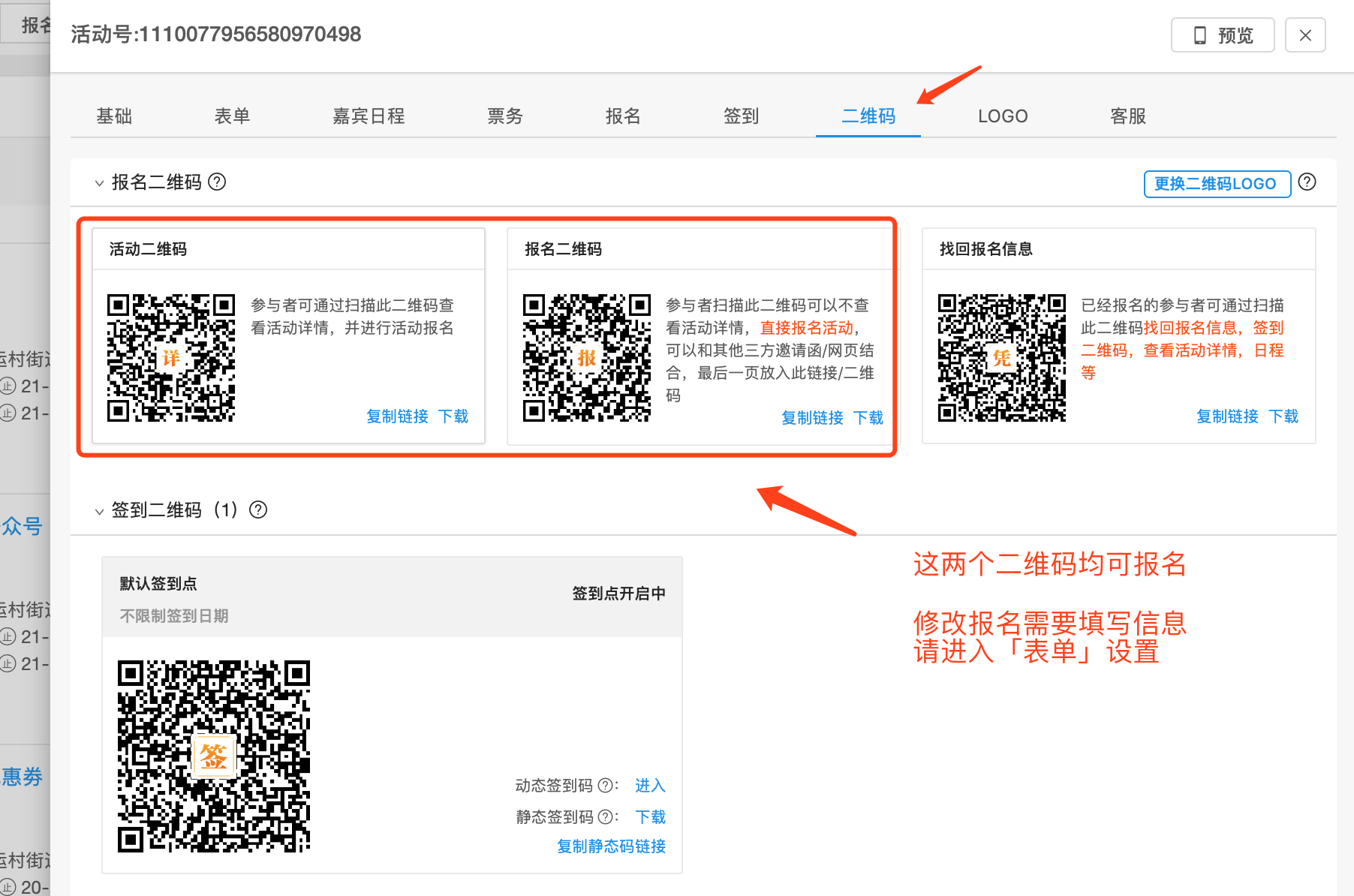Show help next to 更换二维码LOGO button
1354x896 pixels.
pyautogui.click(x=1307, y=182)
